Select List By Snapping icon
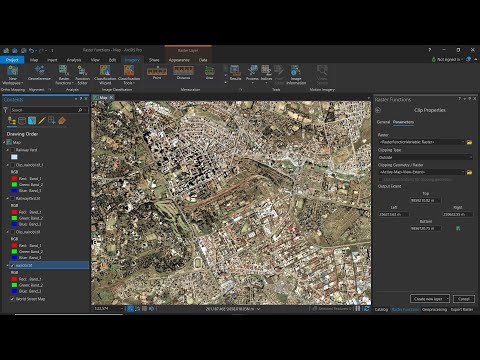Screen dimensions: 480x360 point(52,121)
